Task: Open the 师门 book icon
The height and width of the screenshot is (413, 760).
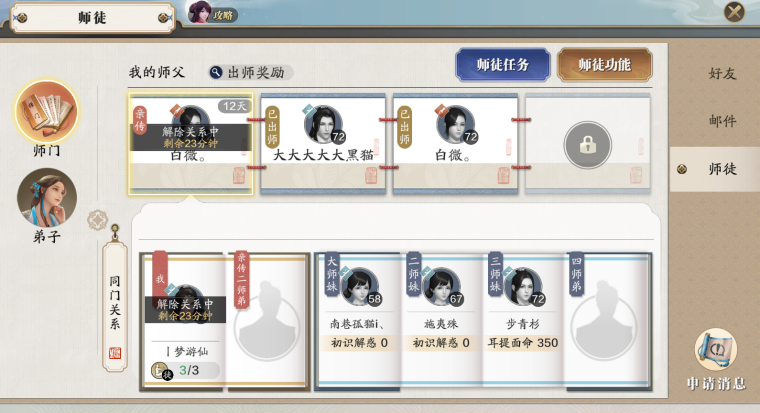Action: (x=47, y=112)
